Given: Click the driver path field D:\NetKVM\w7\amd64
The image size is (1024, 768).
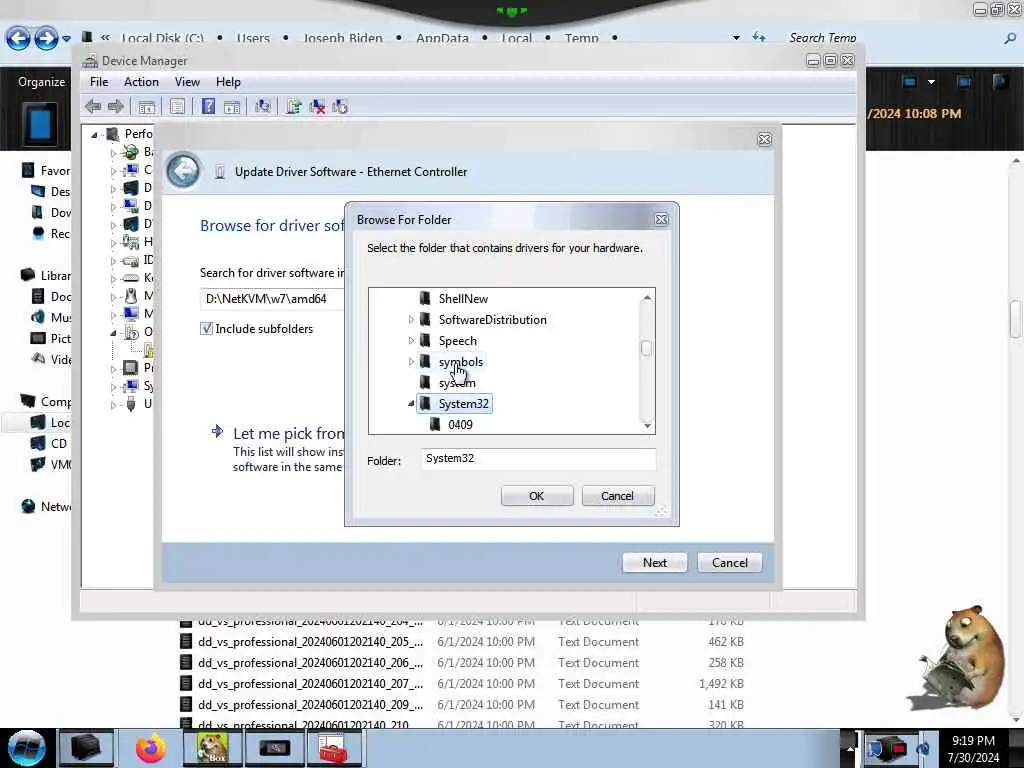Looking at the screenshot, I should (x=272, y=298).
